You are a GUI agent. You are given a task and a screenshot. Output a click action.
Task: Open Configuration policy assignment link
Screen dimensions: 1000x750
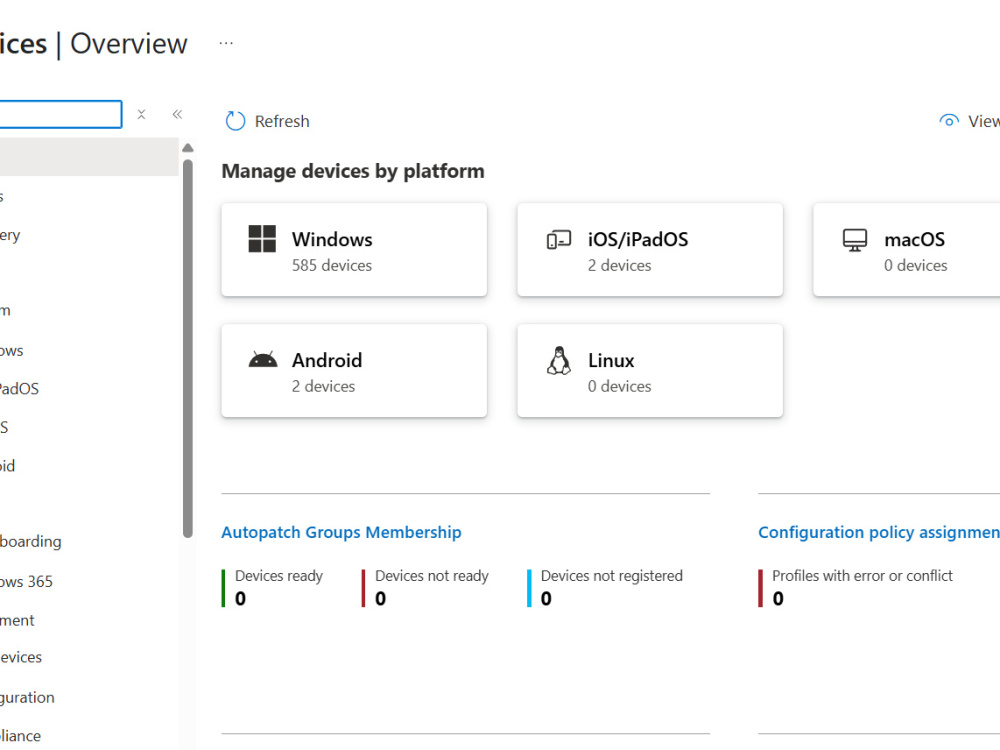pos(879,532)
